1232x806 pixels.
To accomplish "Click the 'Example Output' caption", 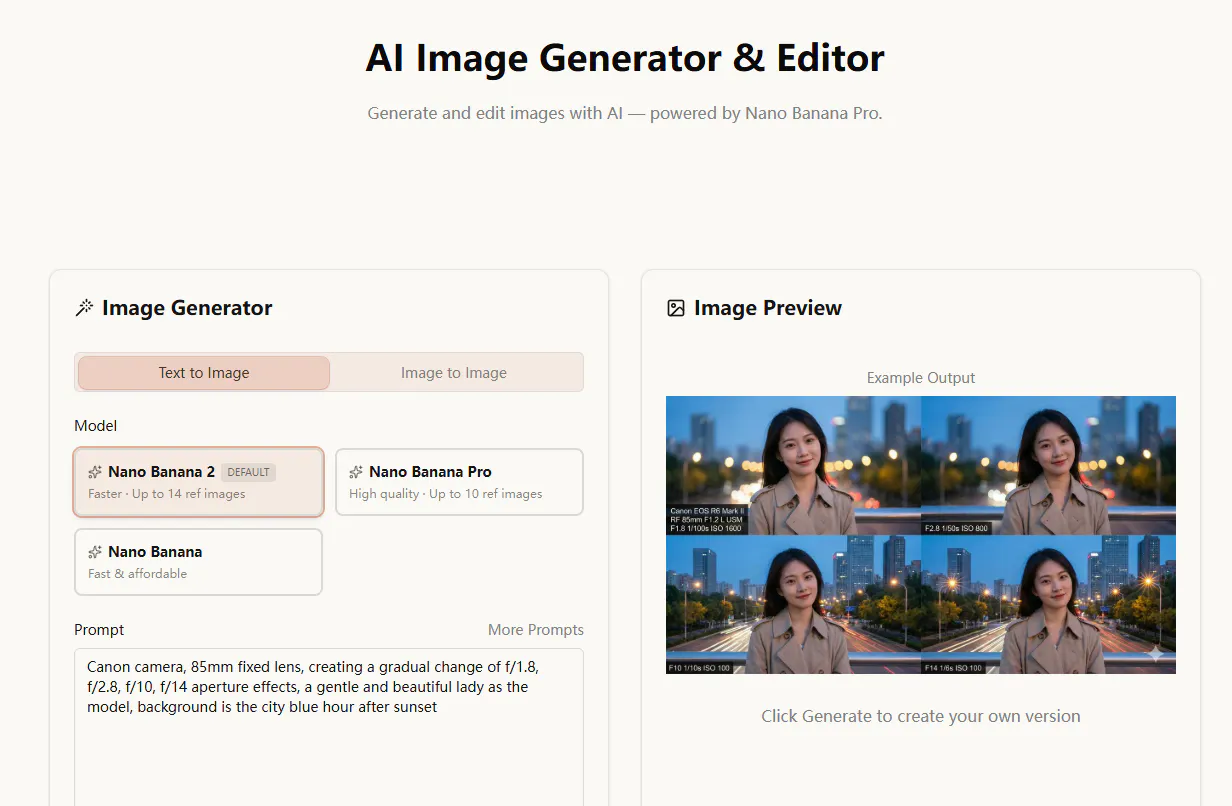I will tap(921, 378).
